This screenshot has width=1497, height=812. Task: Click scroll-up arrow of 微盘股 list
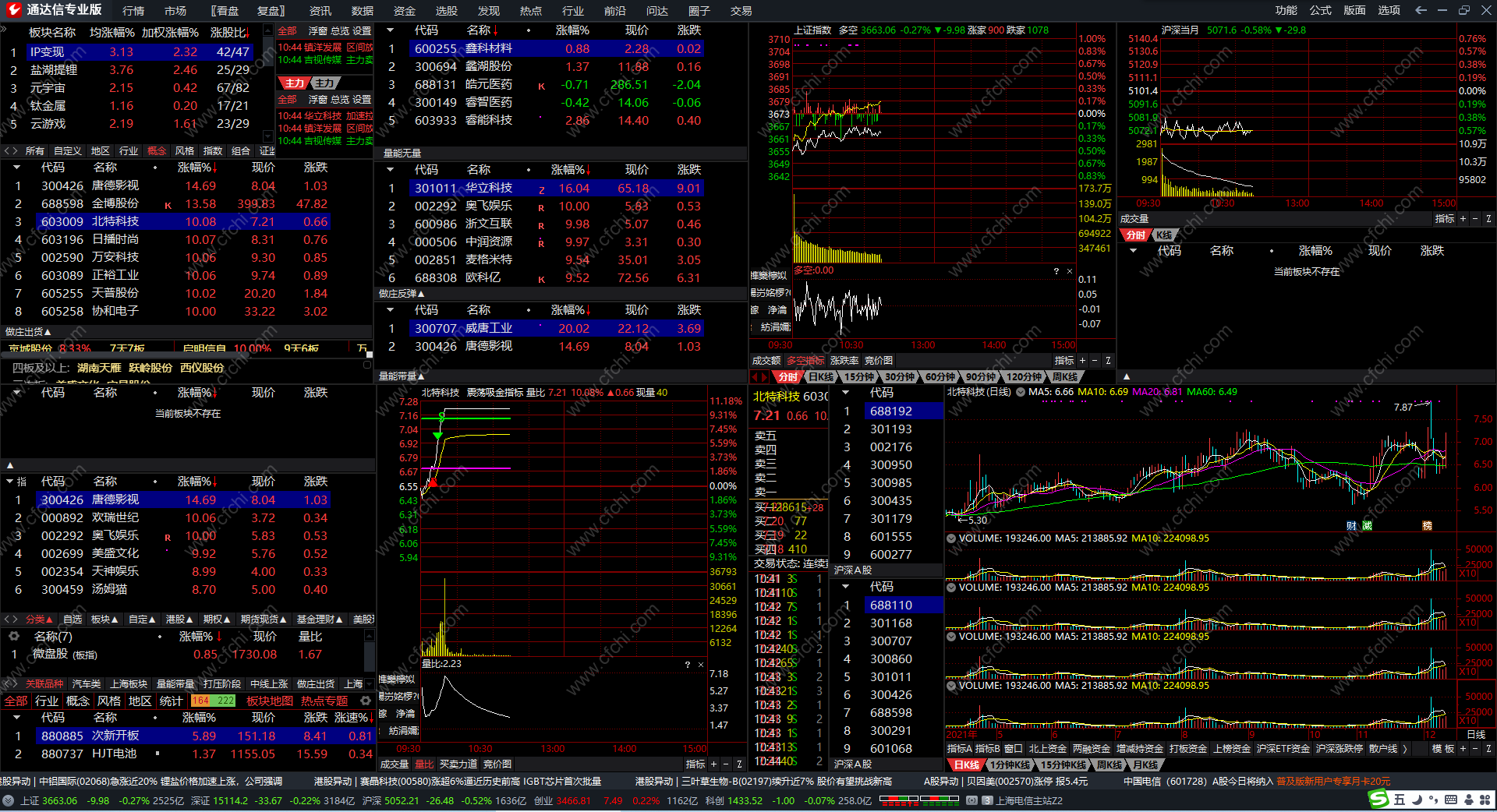pyautogui.click(x=370, y=637)
